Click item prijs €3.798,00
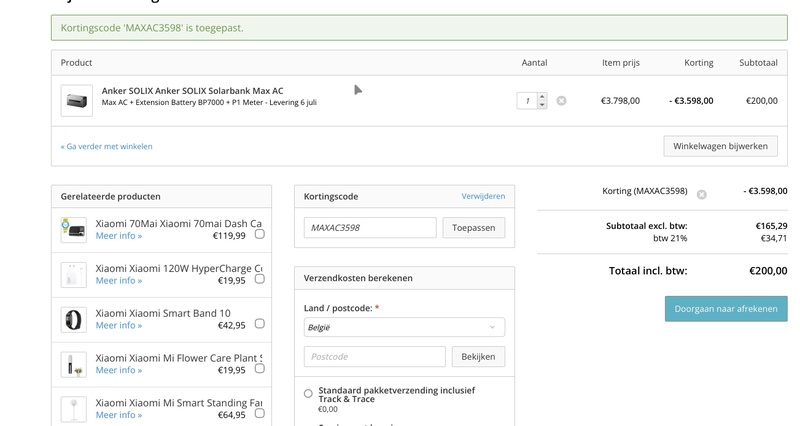Viewport: 800px width, 426px height. pyautogui.click(x=620, y=101)
